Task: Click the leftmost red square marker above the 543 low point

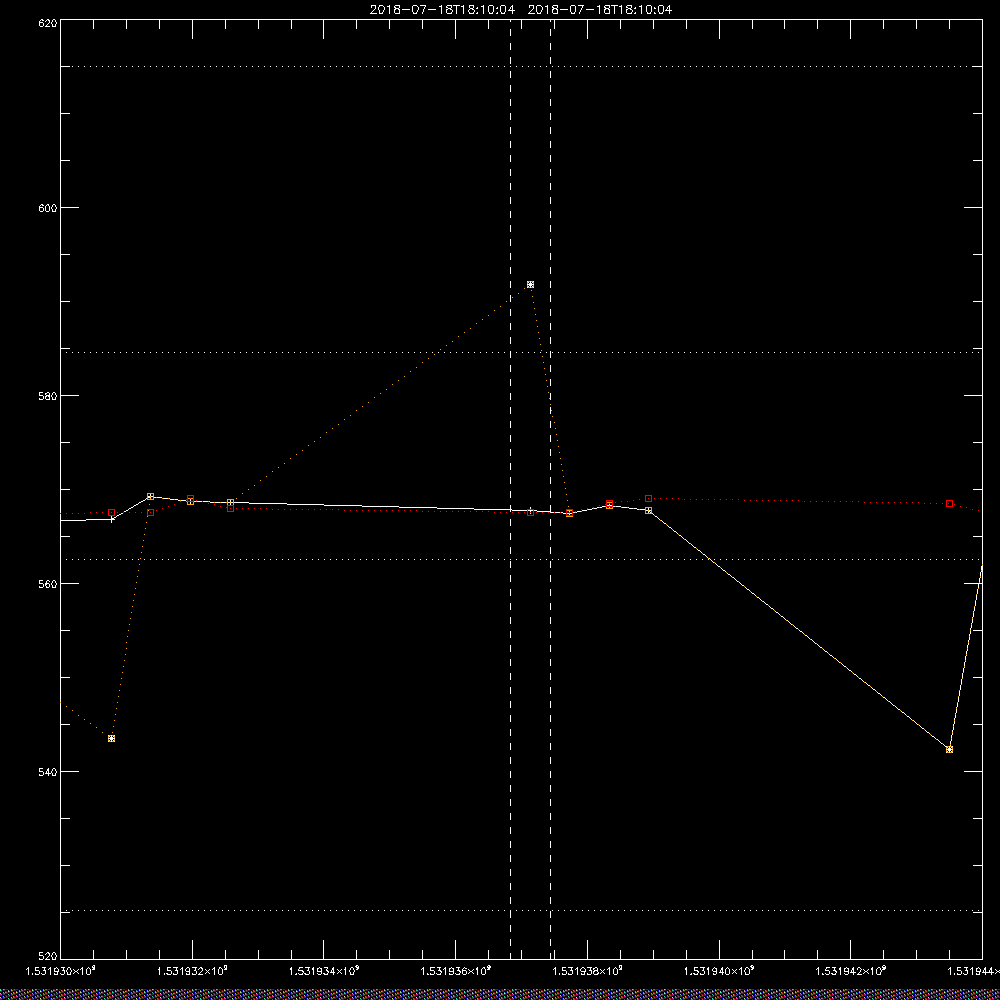Action: [x=112, y=513]
